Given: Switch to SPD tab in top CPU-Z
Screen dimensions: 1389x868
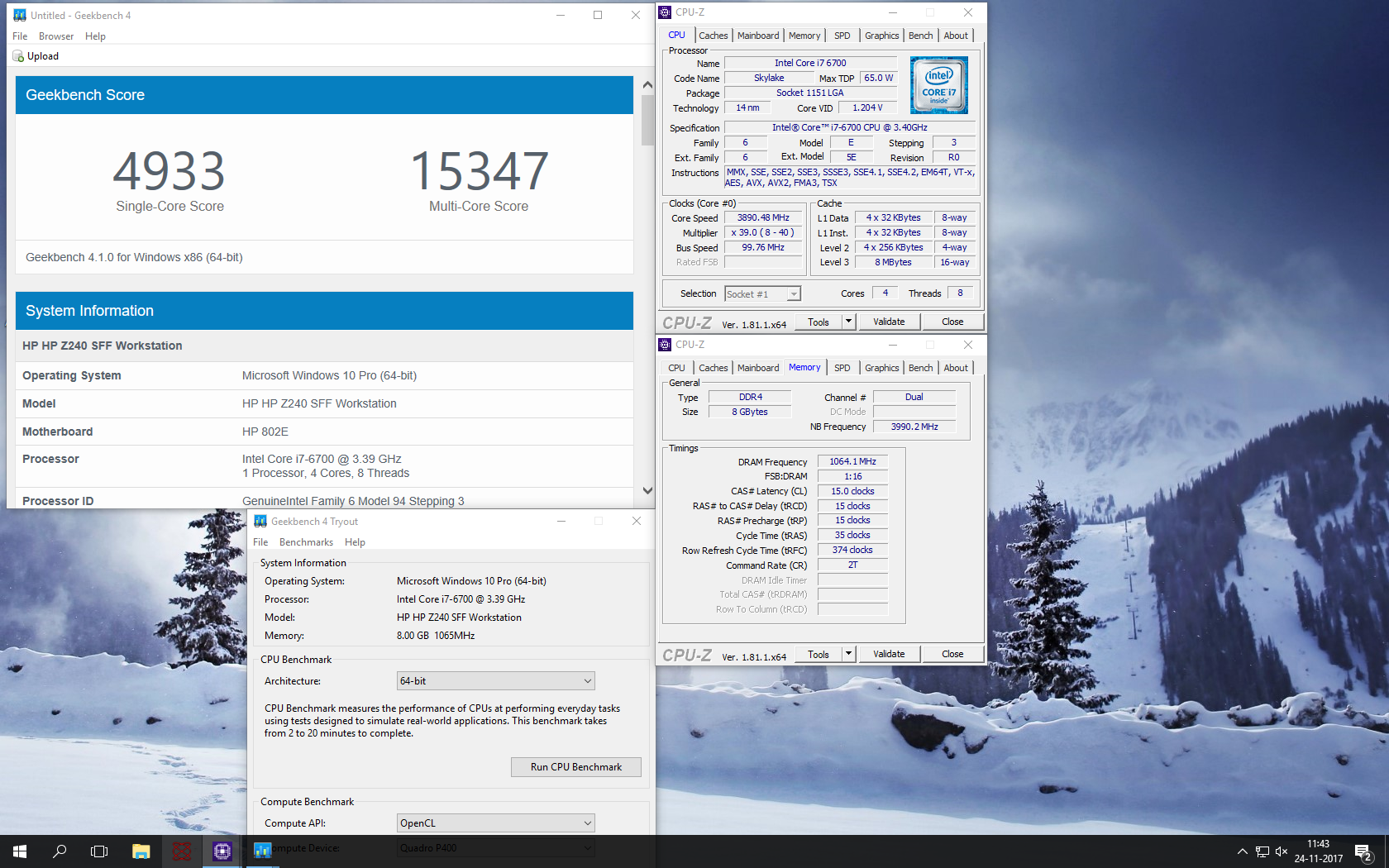Looking at the screenshot, I should (842, 36).
